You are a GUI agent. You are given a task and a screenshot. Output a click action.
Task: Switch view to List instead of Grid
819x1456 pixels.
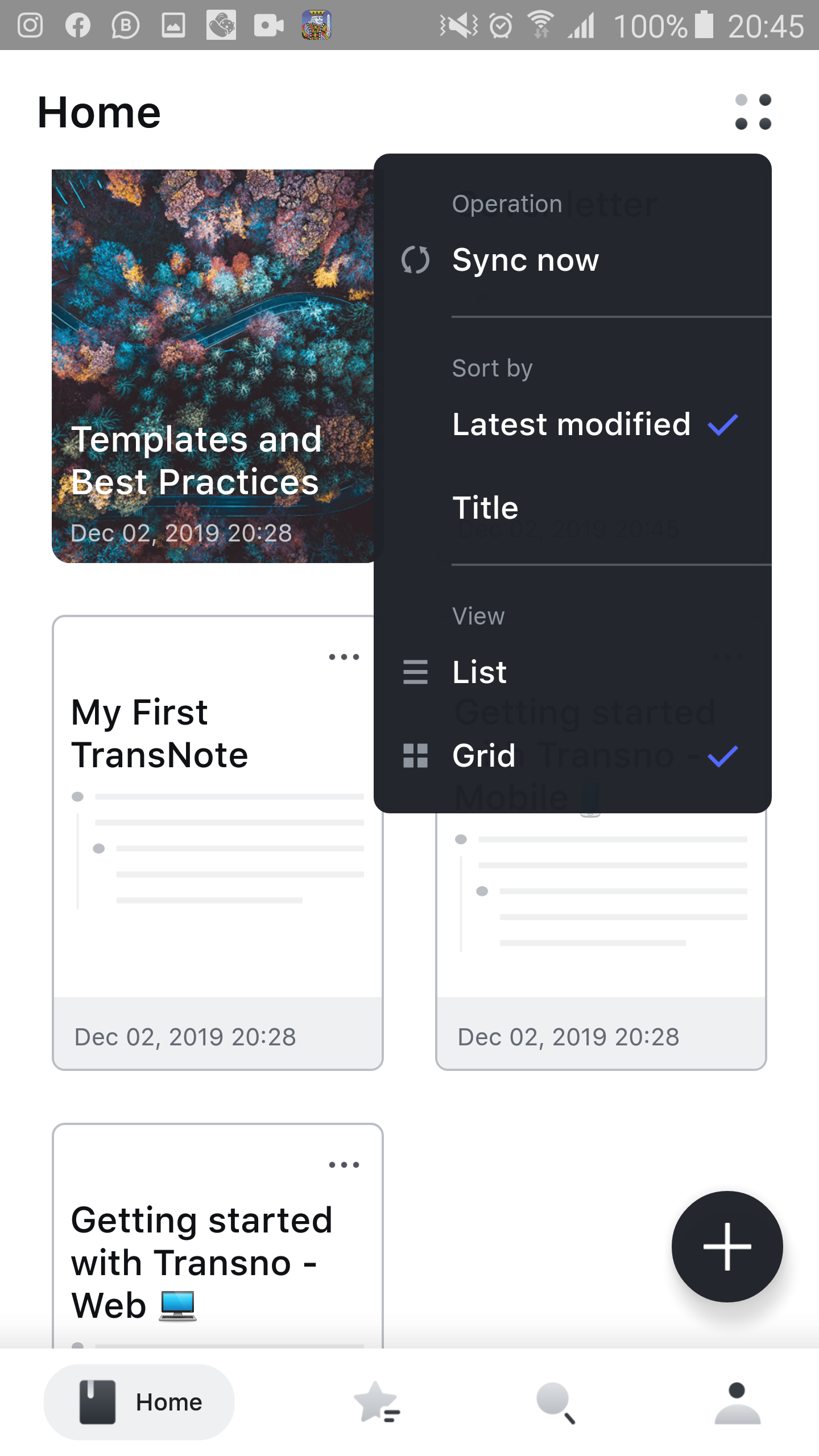479,672
